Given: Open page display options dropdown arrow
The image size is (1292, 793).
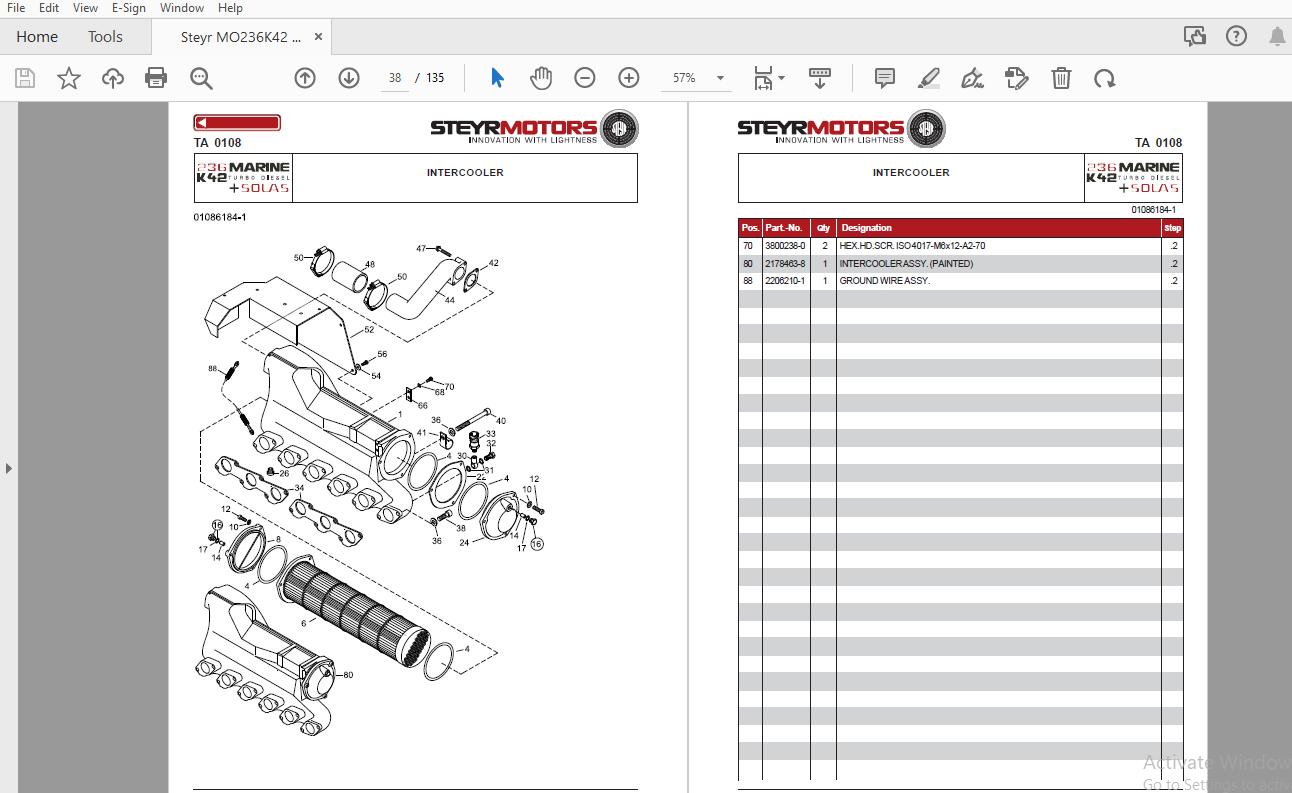Looking at the screenshot, I should (x=782, y=78).
